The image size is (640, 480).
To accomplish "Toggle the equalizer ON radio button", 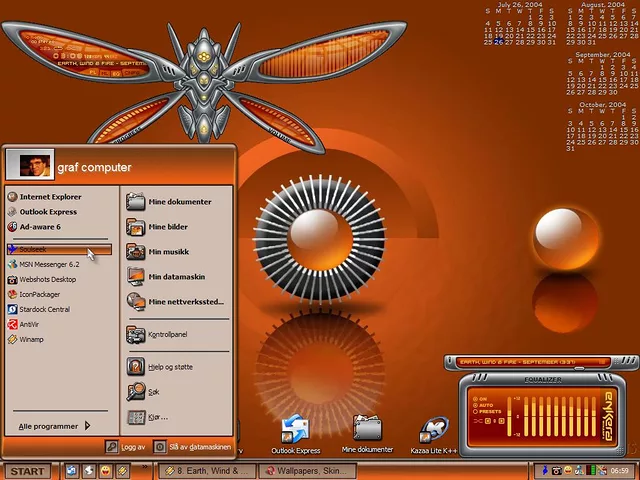I will click(x=475, y=399).
